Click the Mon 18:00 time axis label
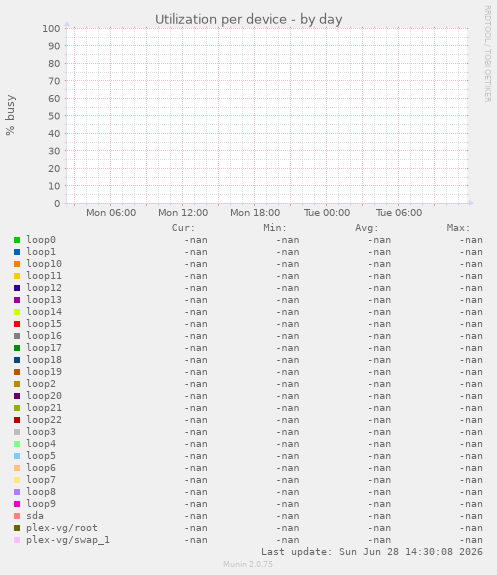 click(x=255, y=213)
